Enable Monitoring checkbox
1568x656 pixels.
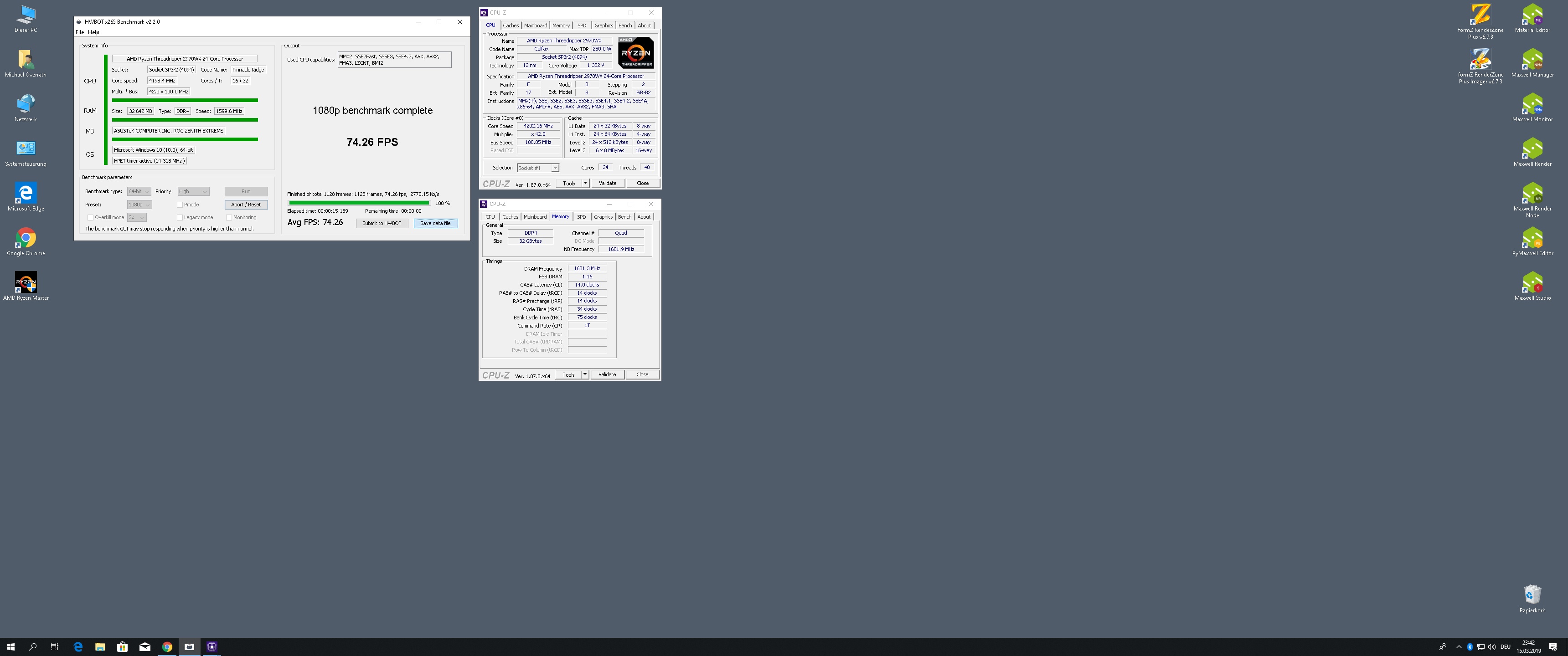coord(229,217)
